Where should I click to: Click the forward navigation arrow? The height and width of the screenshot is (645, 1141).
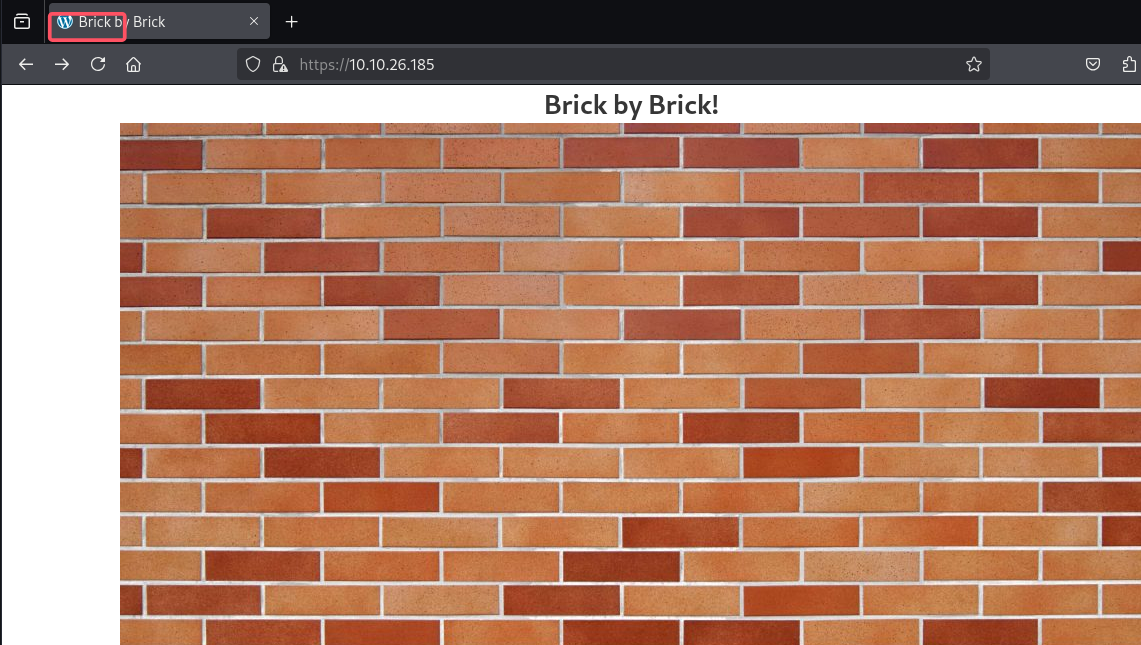pyautogui.click(x=61, y=64)
